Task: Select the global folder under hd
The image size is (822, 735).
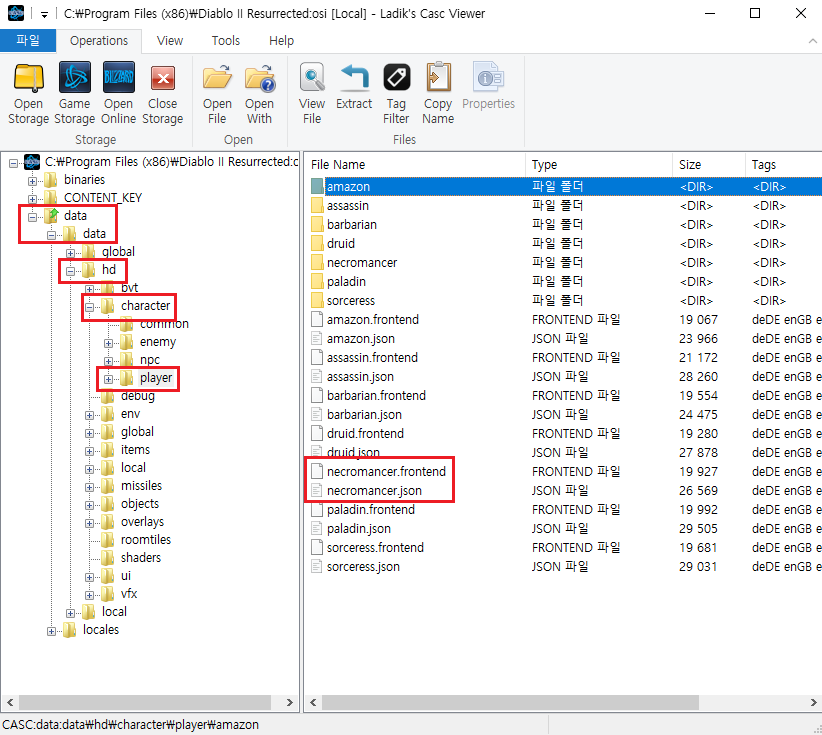Action: coord(137,431)
